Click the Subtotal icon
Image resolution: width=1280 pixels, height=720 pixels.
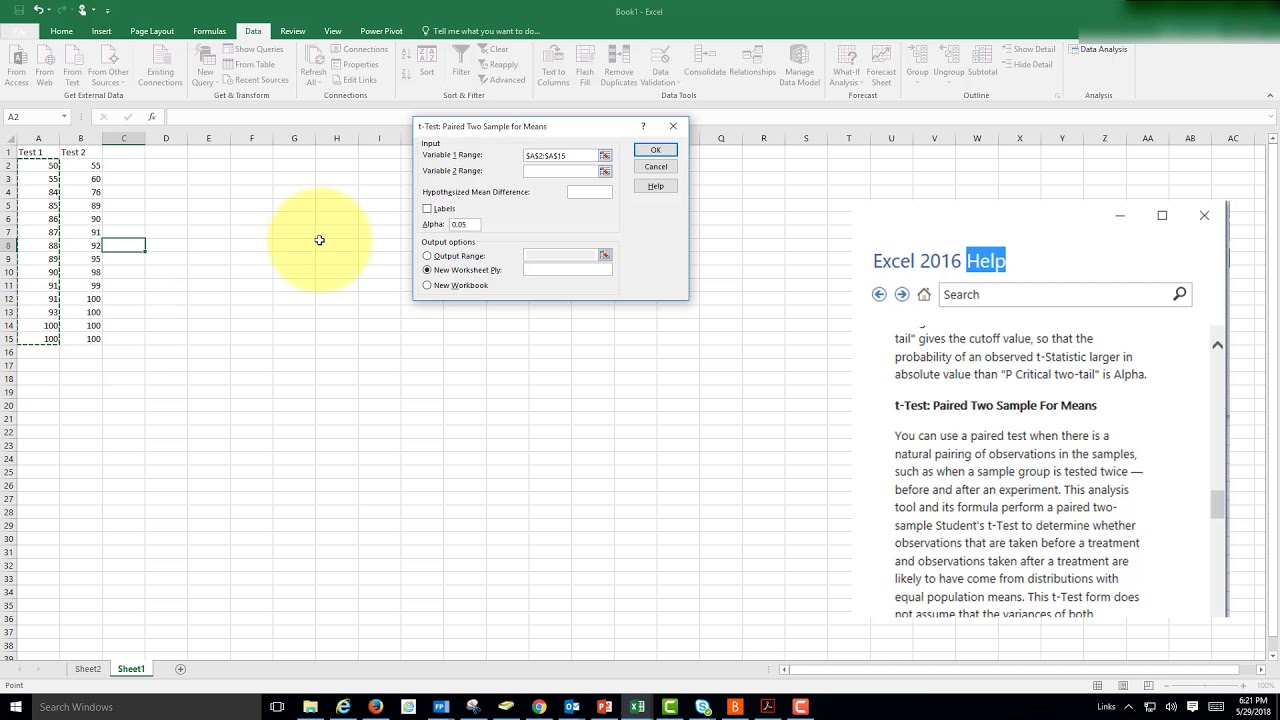pyautogui.click(x=982, y=56)
